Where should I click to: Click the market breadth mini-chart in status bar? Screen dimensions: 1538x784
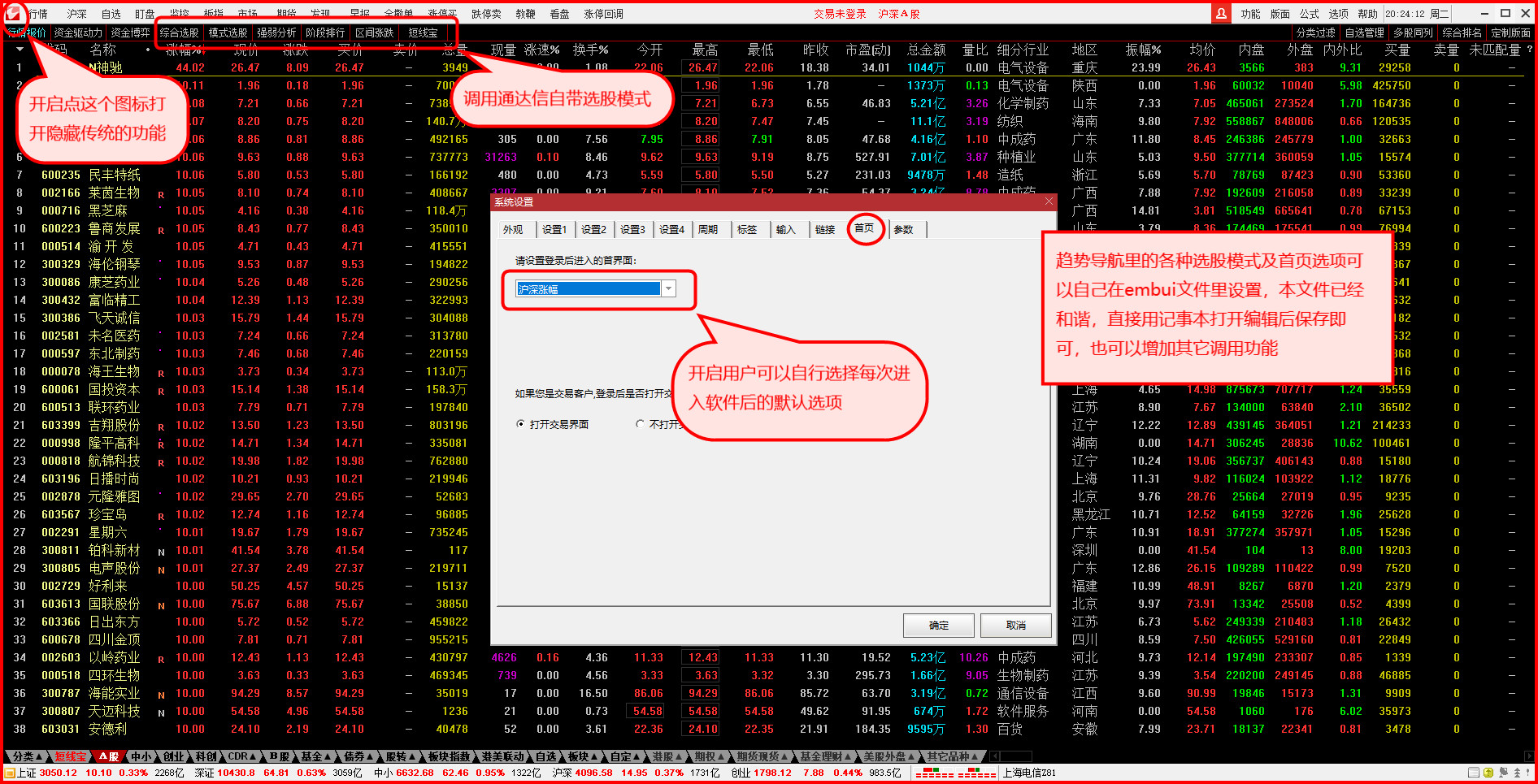[x=956, y=773]
